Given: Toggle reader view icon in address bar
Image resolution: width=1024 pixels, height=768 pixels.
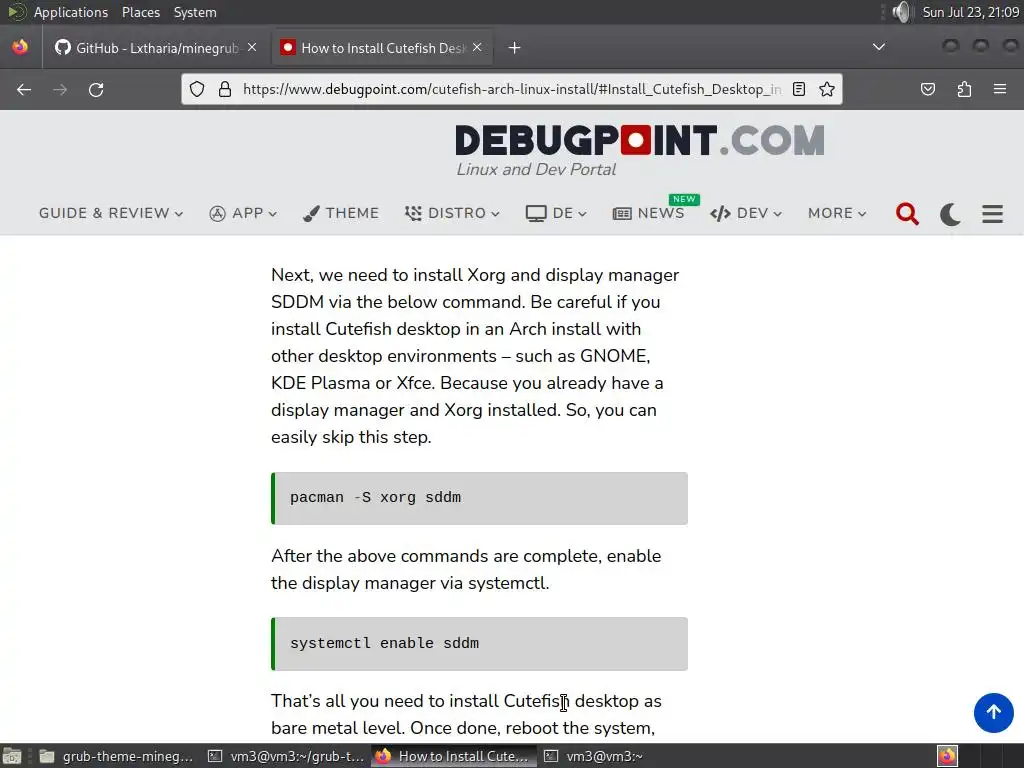Looking at the screenshot, I should pos(799,89).
